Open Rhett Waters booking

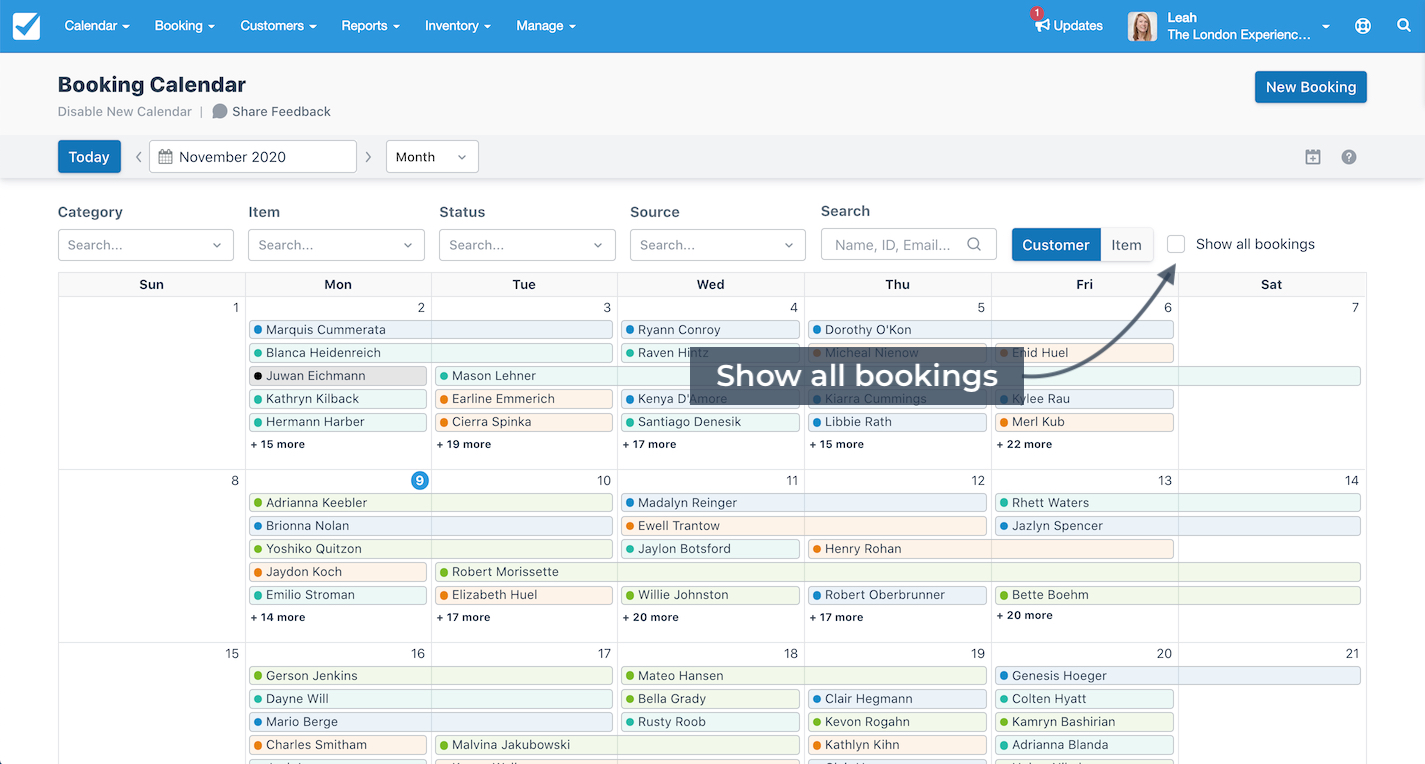pyautogui.click(x=1178, y=502)
